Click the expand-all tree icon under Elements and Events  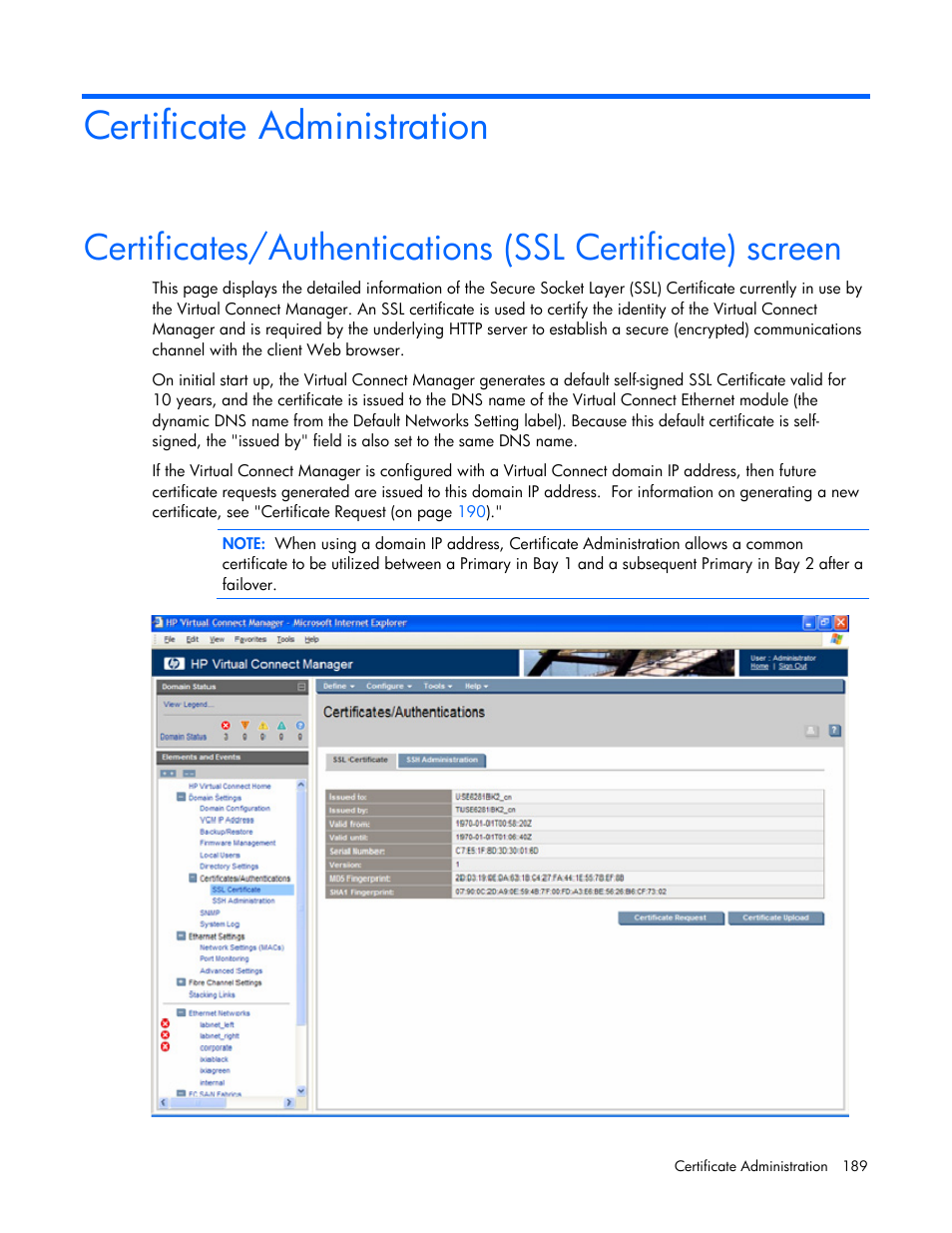[169, 773]
